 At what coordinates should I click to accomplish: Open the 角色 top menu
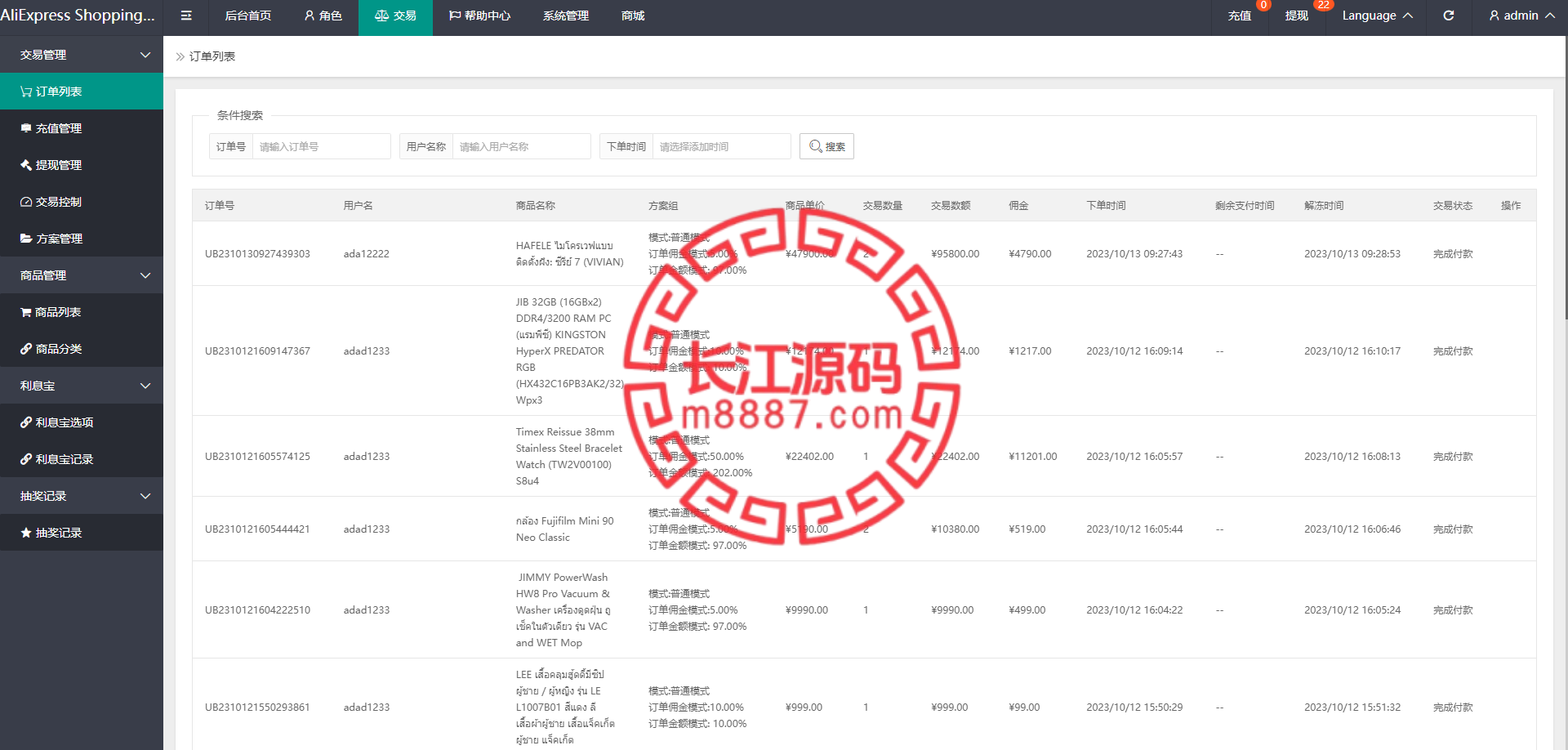[323, 16]
